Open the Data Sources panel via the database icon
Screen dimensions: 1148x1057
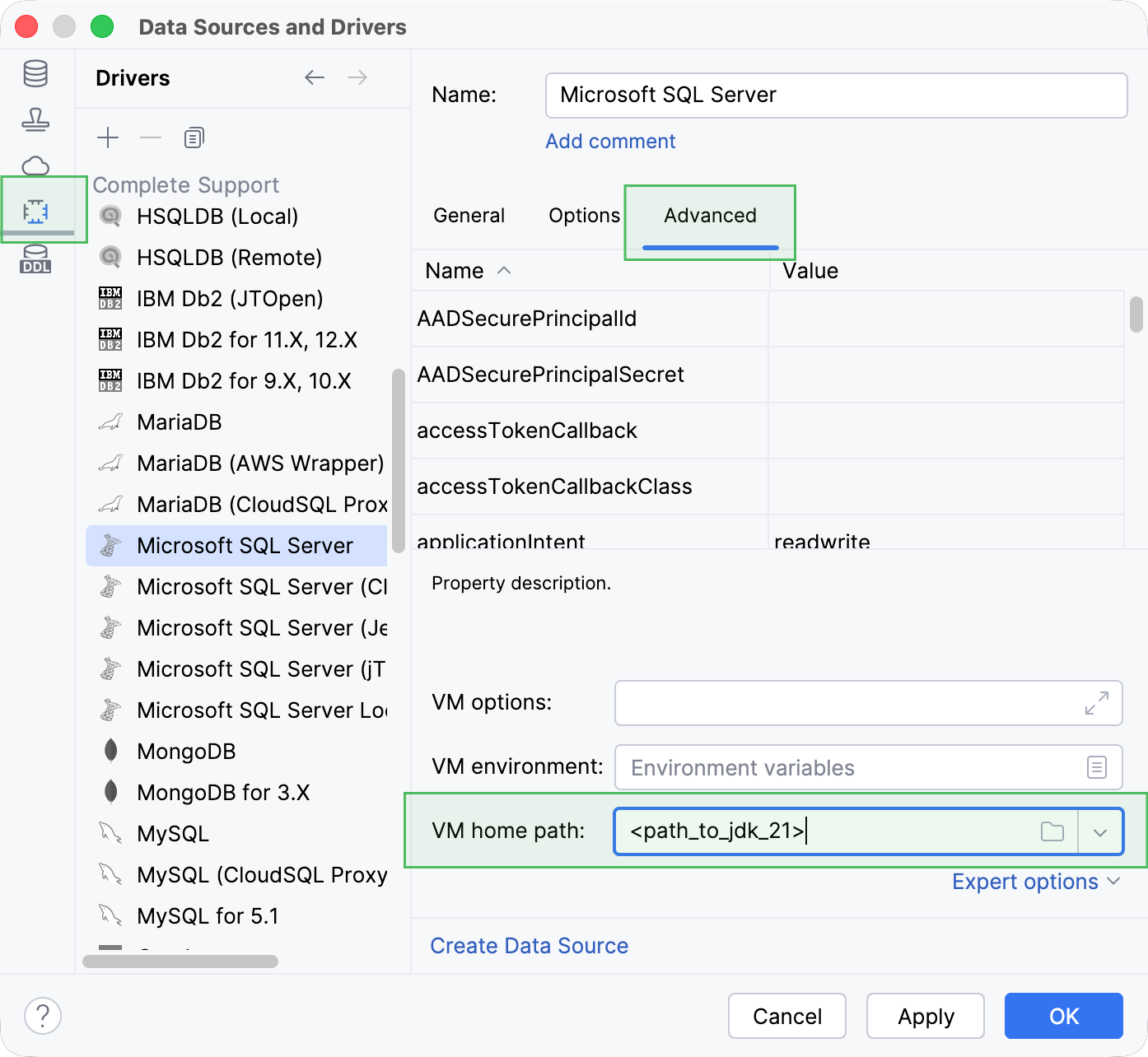tap(35, 73)
